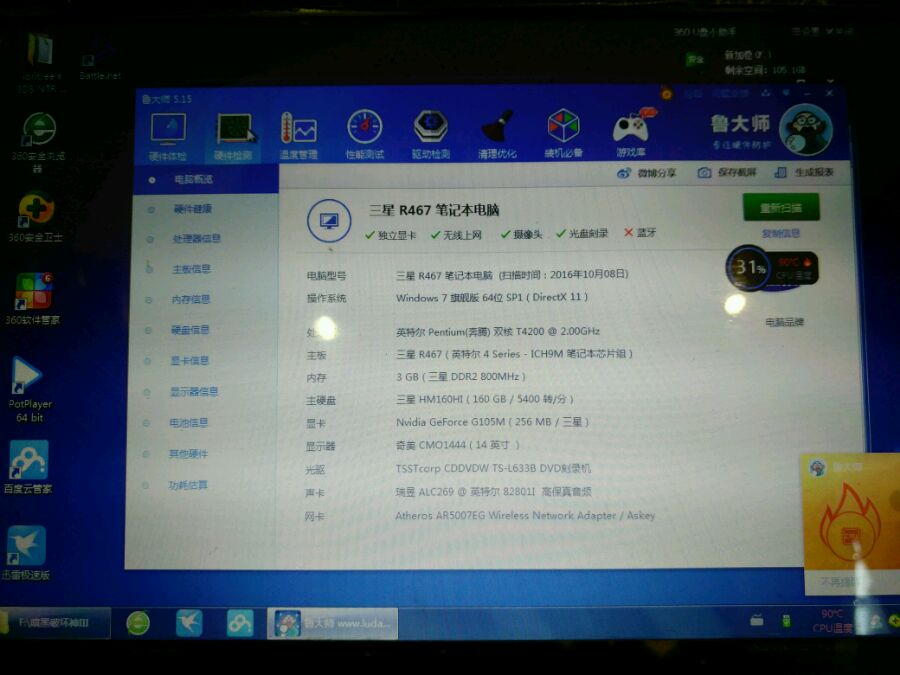Click the 鲁大师 mascot avatar logo
Image resolution: width=900 pixels, height=675 pixels.
806,130
